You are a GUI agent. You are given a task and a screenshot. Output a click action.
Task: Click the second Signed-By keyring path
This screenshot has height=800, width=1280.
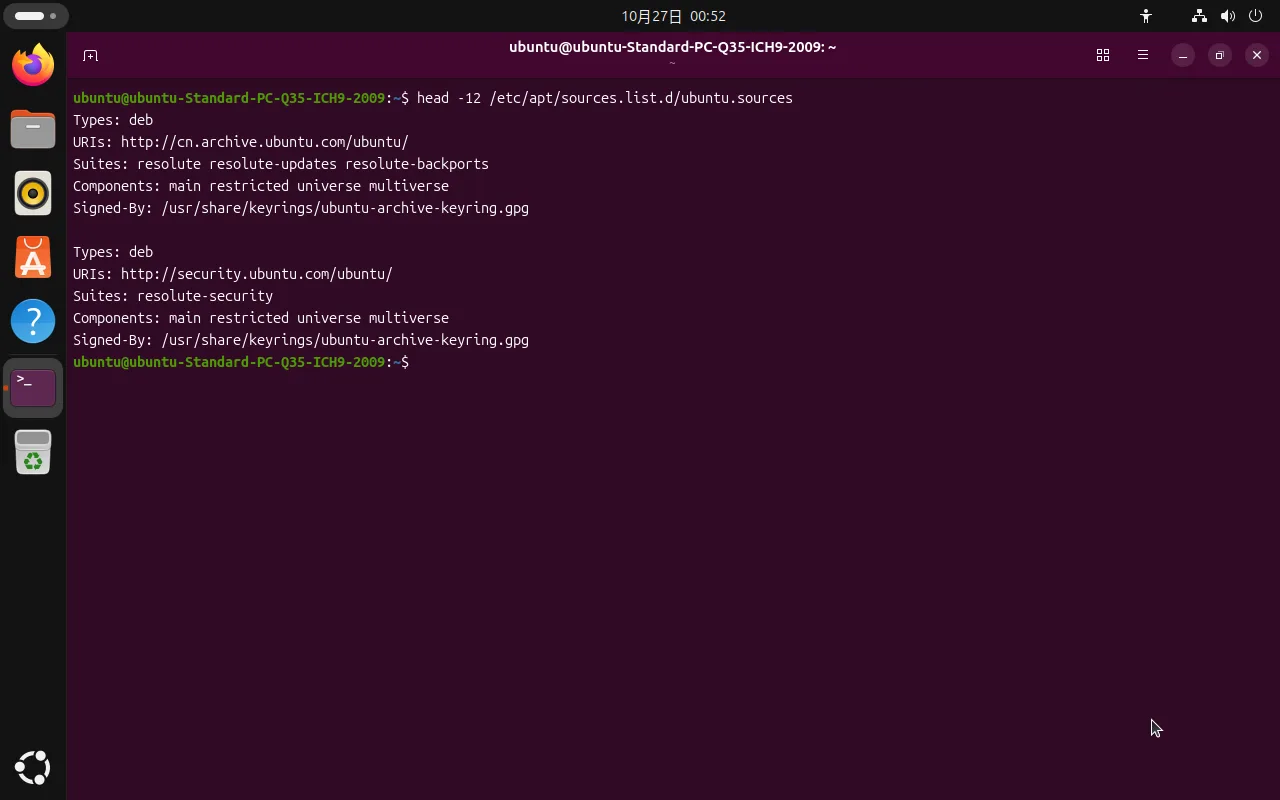(345, 340)
